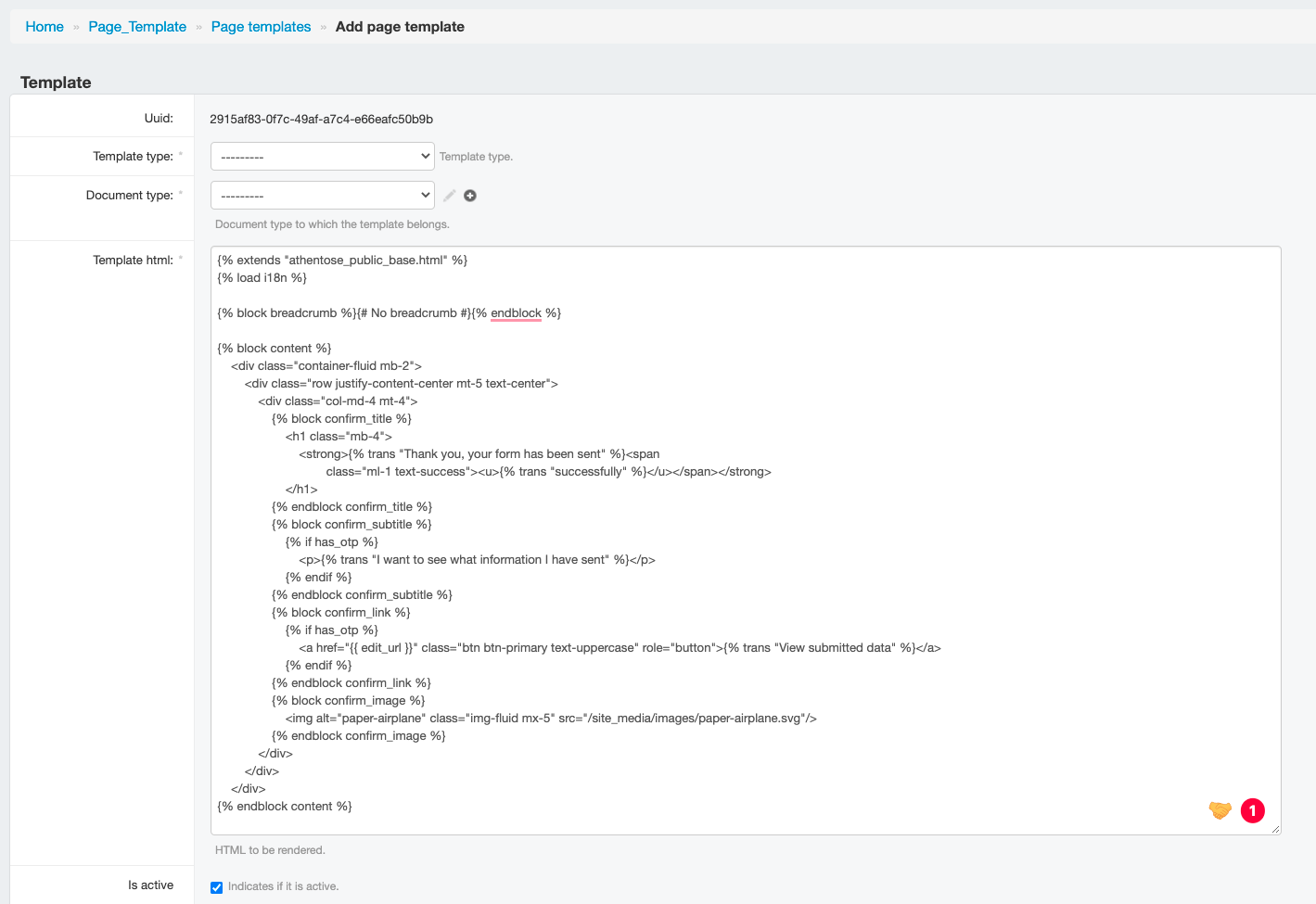Click the 'endblock content' line in editor
1316x904 pixels.
[x=285, y=807]
